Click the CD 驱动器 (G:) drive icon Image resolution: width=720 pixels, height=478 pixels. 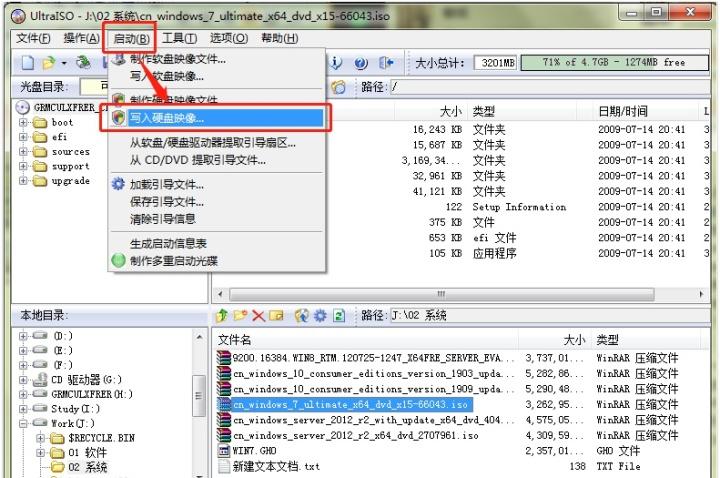(x=40, y=379)
